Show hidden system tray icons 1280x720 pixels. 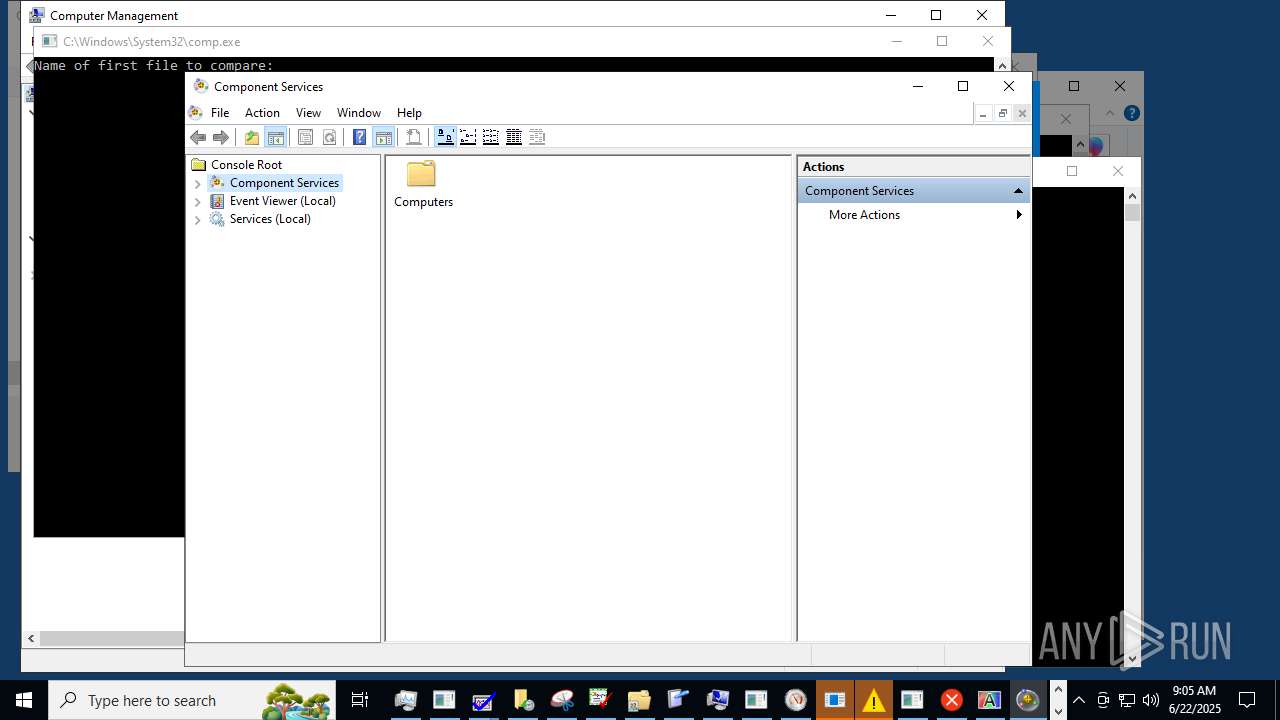[x=1079, y=700]
